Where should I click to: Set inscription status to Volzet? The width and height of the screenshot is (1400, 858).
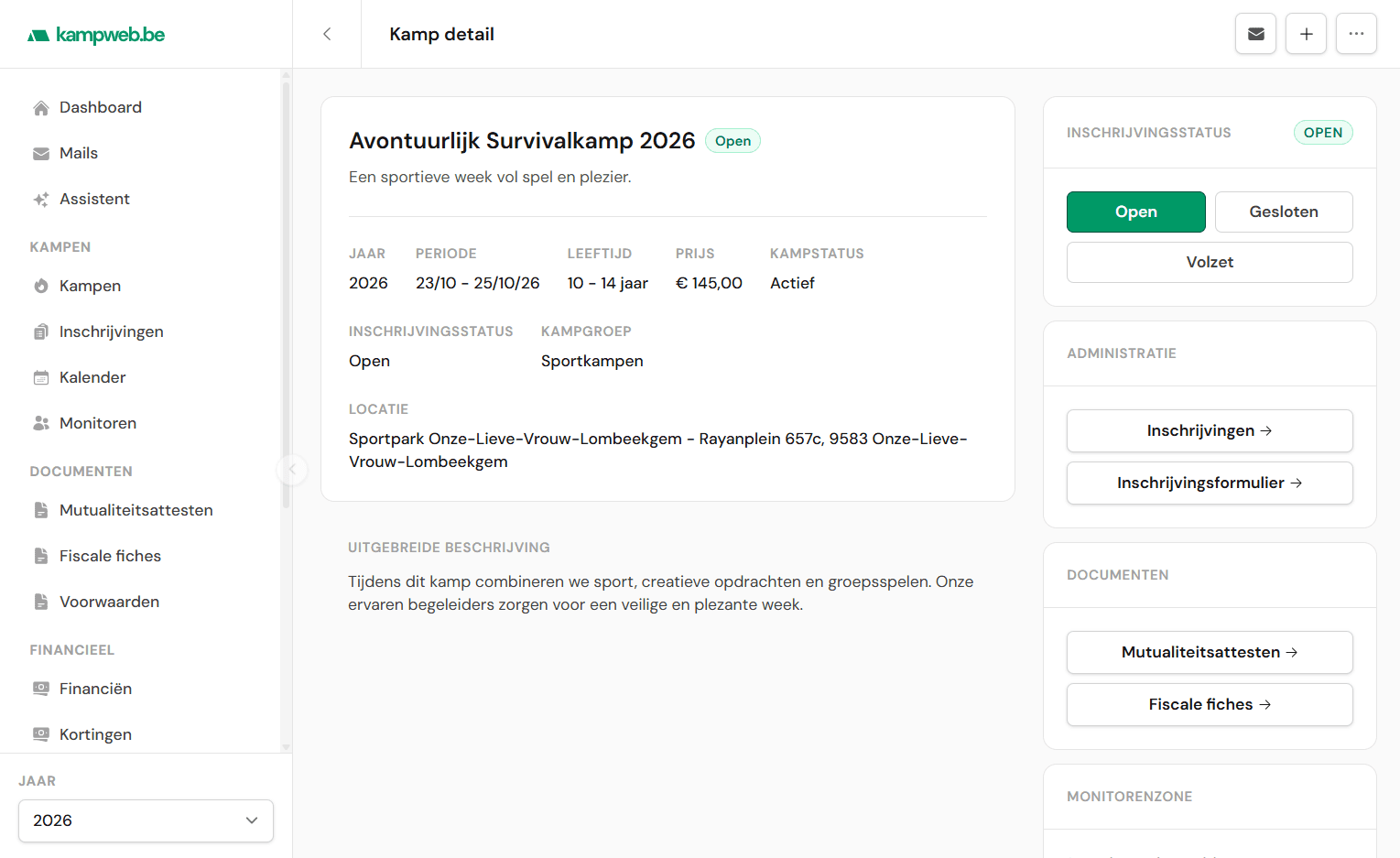[1210, 262]
